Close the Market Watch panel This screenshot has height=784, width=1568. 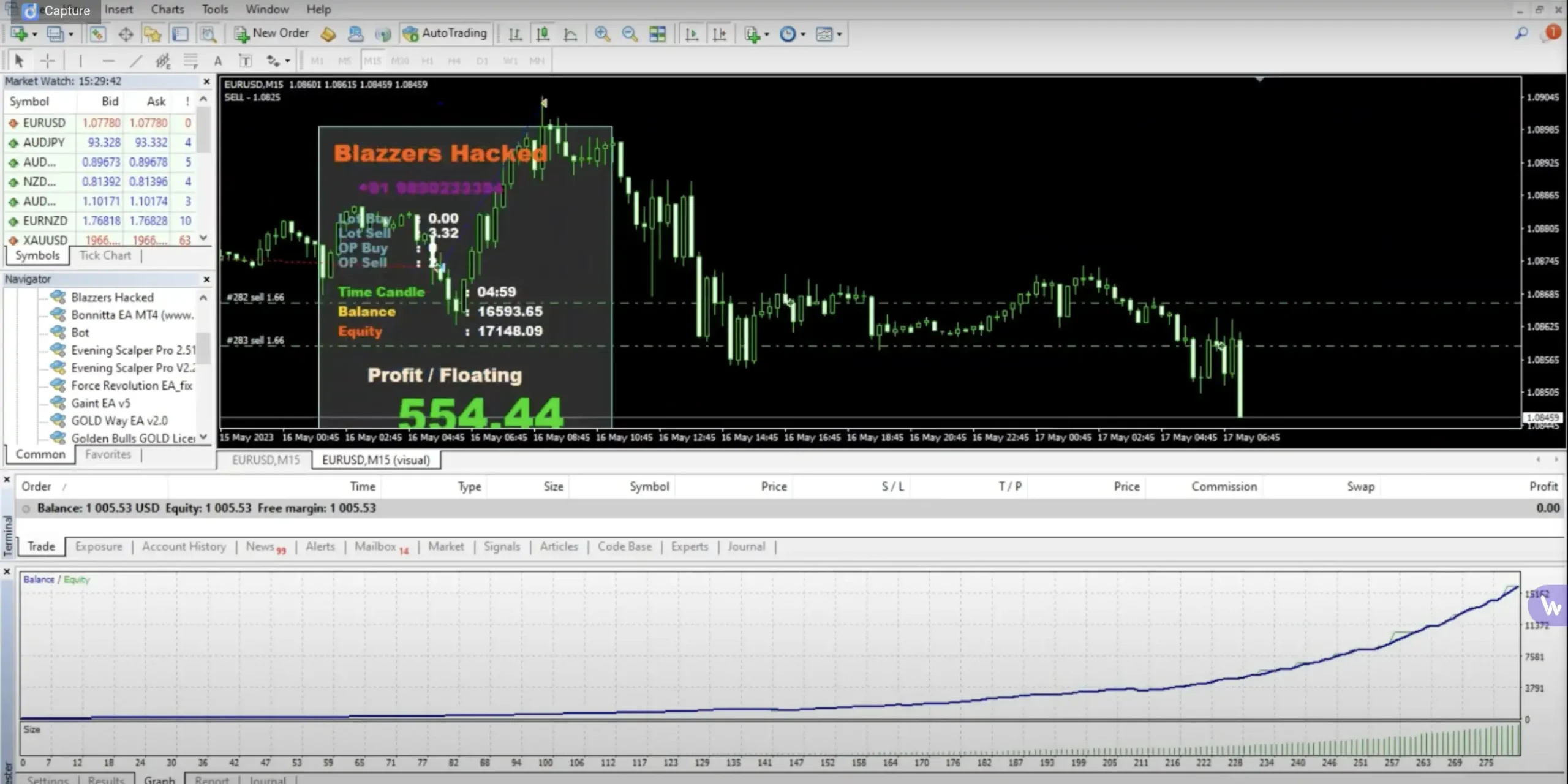tap(206, 81)
